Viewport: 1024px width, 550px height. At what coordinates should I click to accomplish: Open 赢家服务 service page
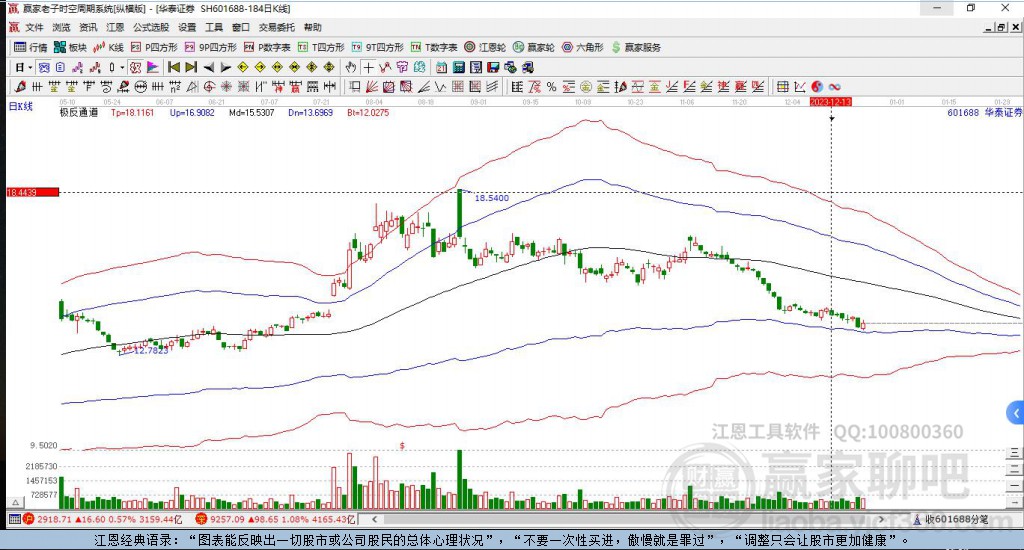636,47
